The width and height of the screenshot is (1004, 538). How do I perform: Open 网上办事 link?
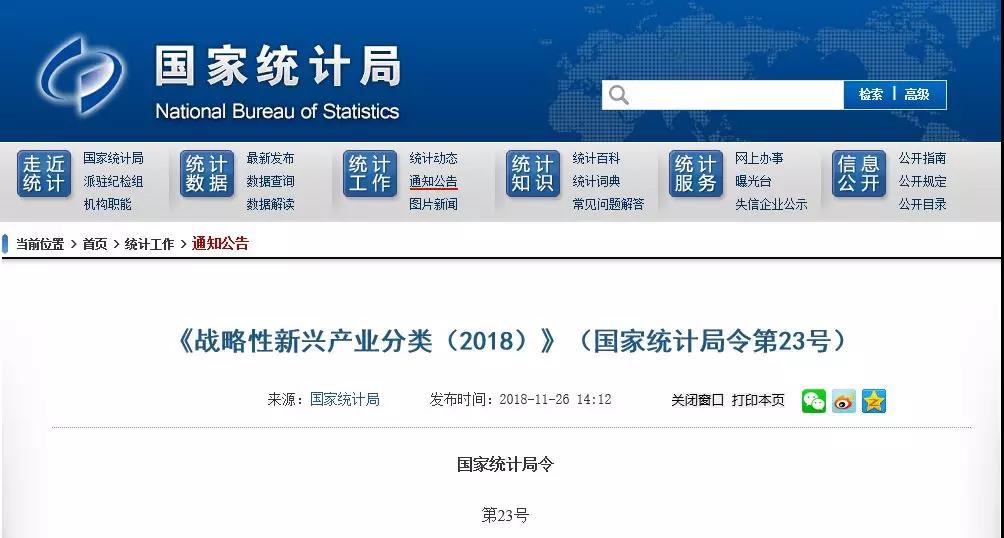pyautogui.click(x=759, y=158)
